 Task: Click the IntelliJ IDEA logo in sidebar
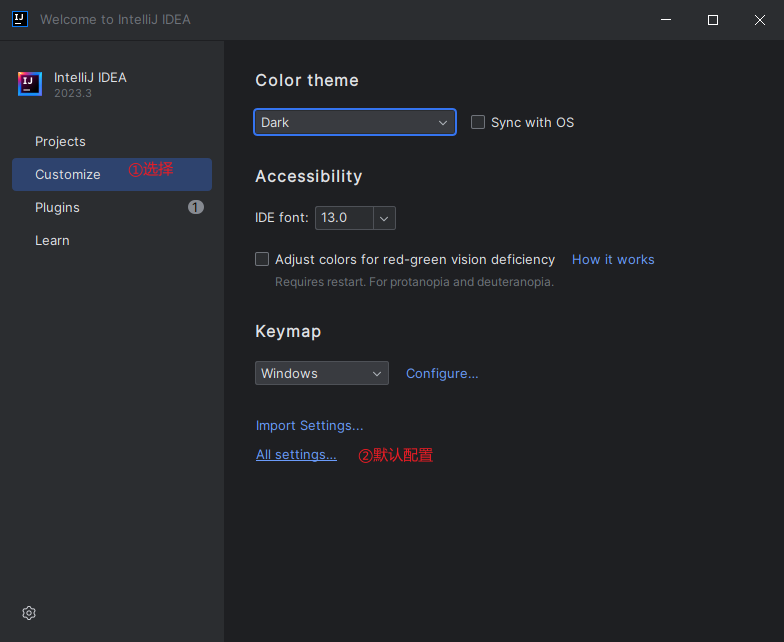coord(30,84)
